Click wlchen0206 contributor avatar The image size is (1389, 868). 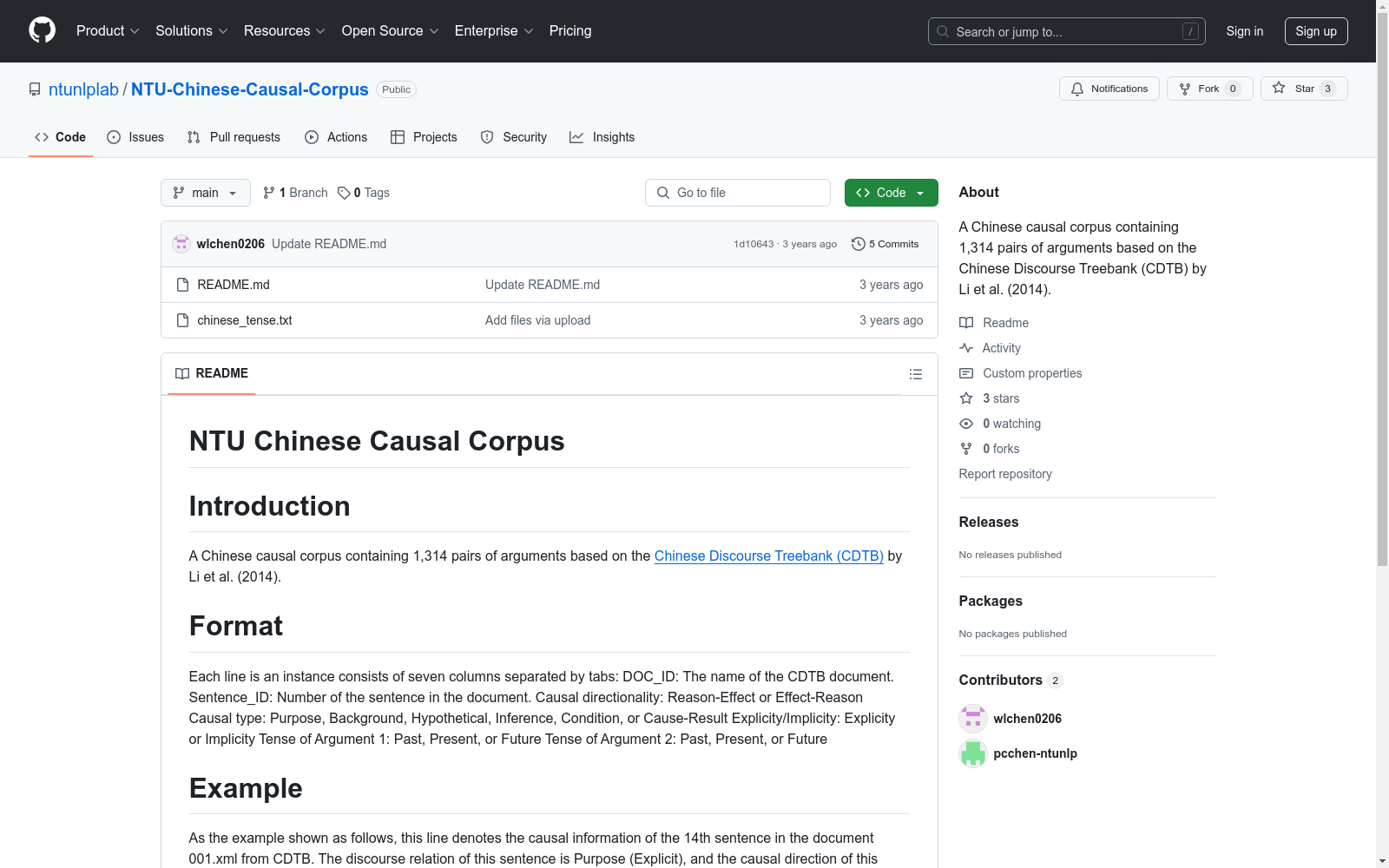click(973, 719)
